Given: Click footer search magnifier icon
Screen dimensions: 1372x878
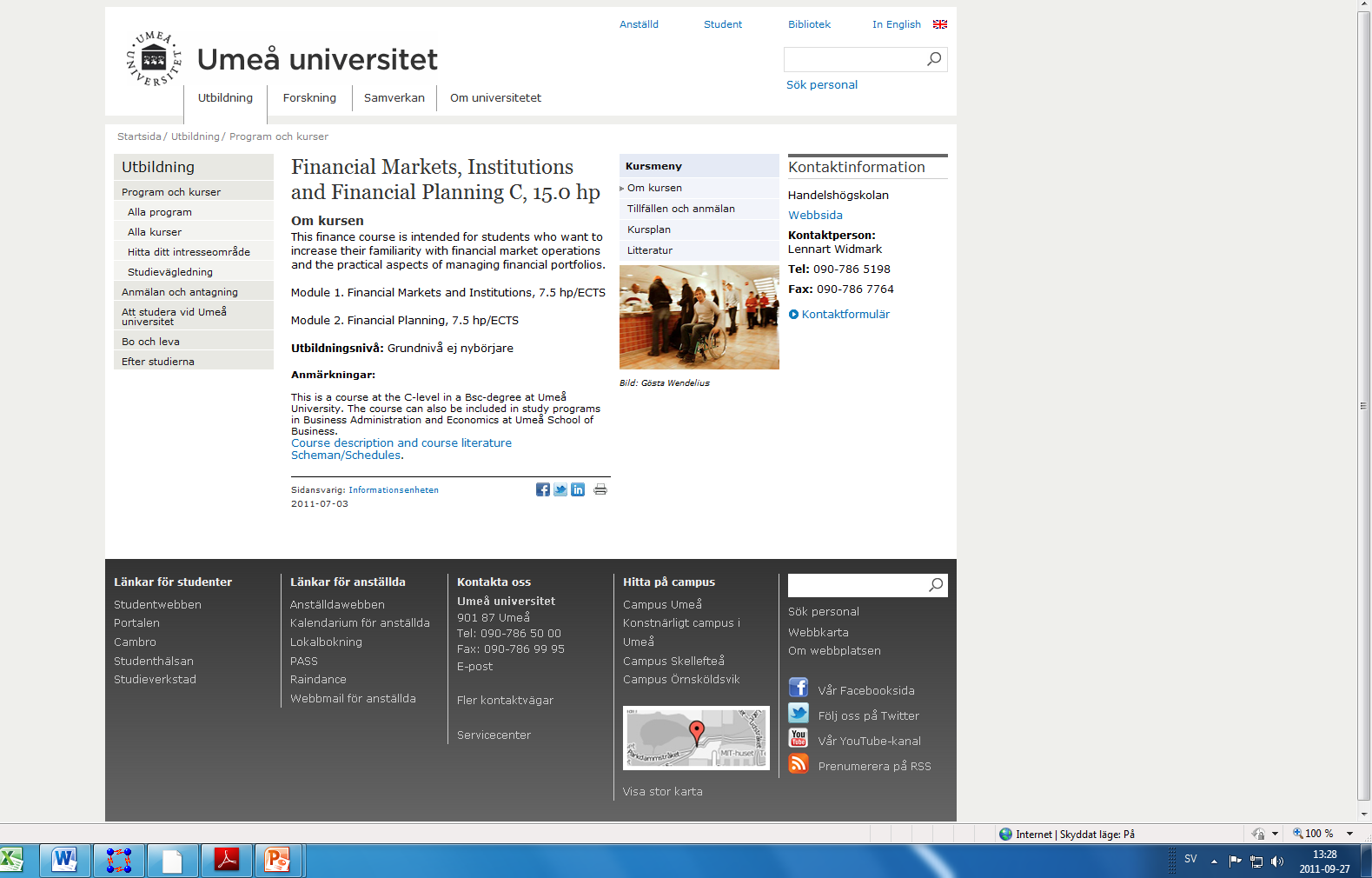Looking at the screenshot, I should pyautogui.click(x=936, y=585).
